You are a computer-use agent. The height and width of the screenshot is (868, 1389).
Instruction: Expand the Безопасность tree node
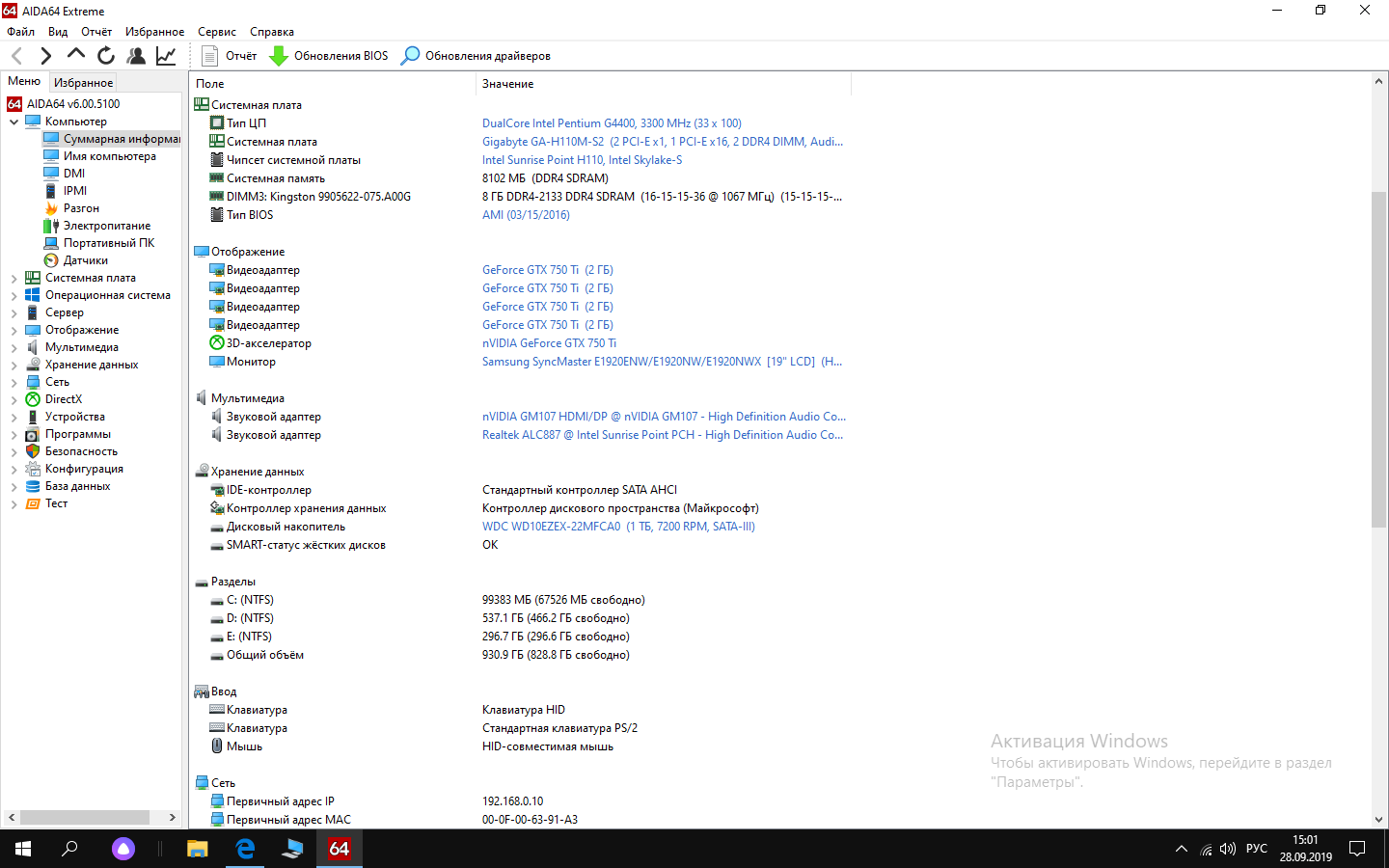(x=14, y=451)
